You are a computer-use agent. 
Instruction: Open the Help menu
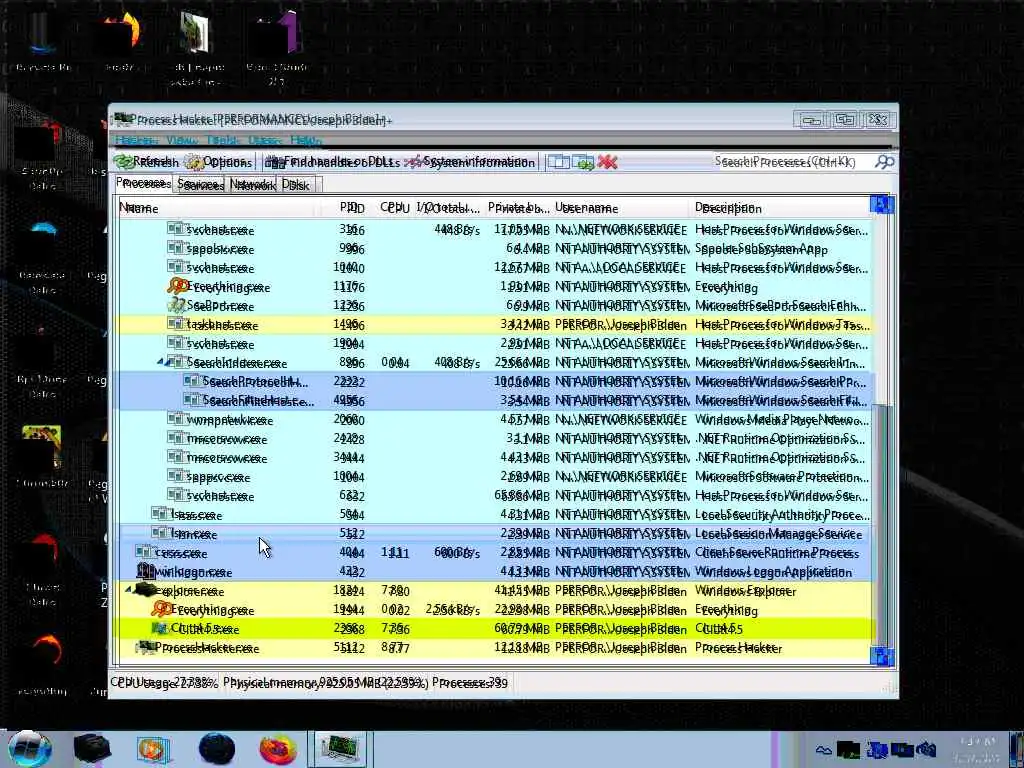click(305, 140)
